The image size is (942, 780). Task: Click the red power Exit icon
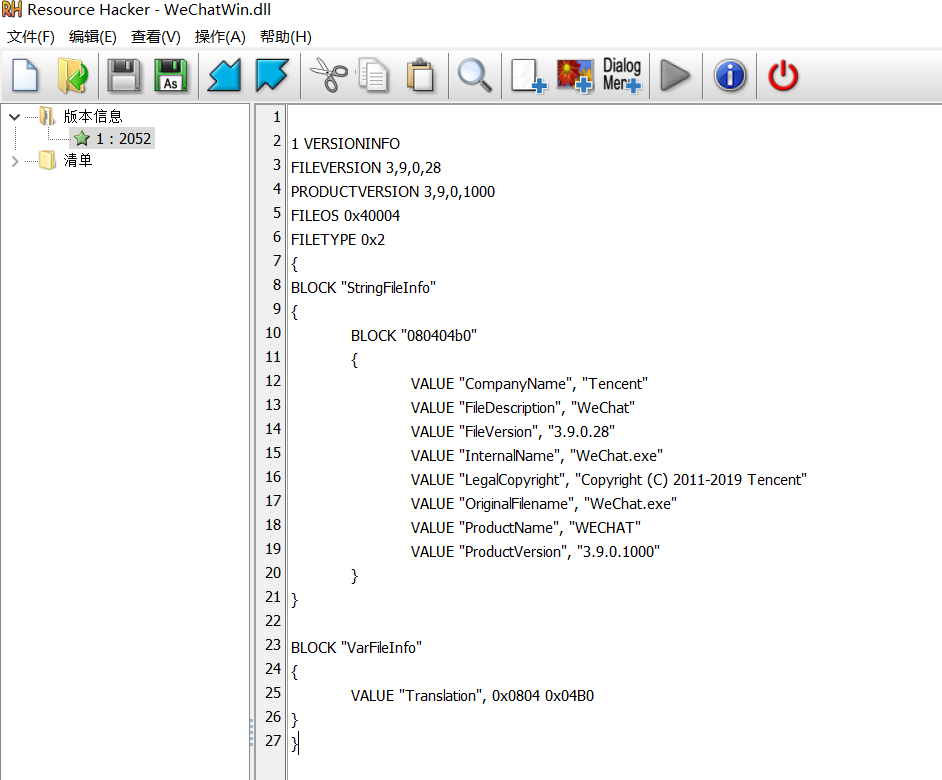783,76
